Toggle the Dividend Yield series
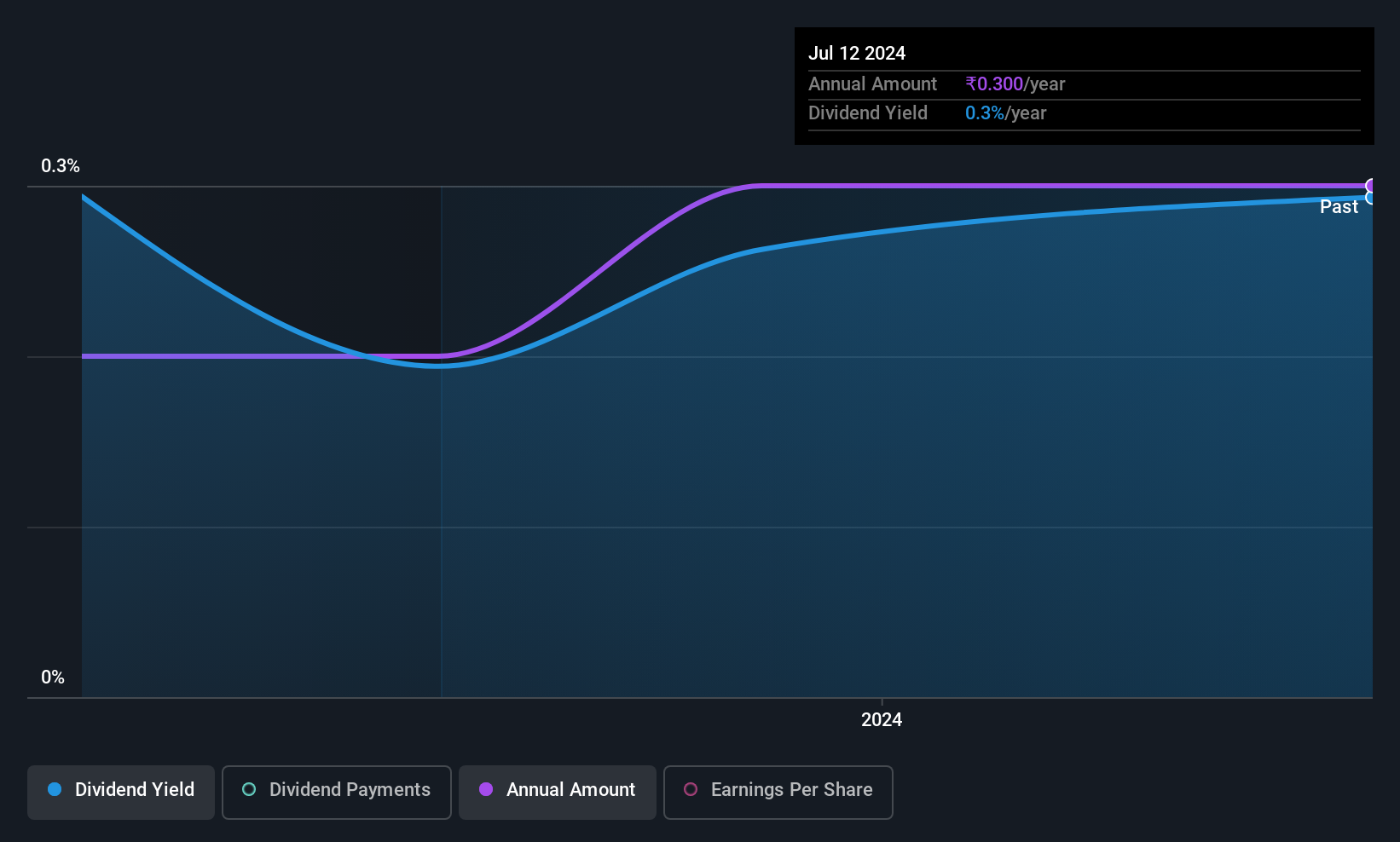 coord(121,792)
